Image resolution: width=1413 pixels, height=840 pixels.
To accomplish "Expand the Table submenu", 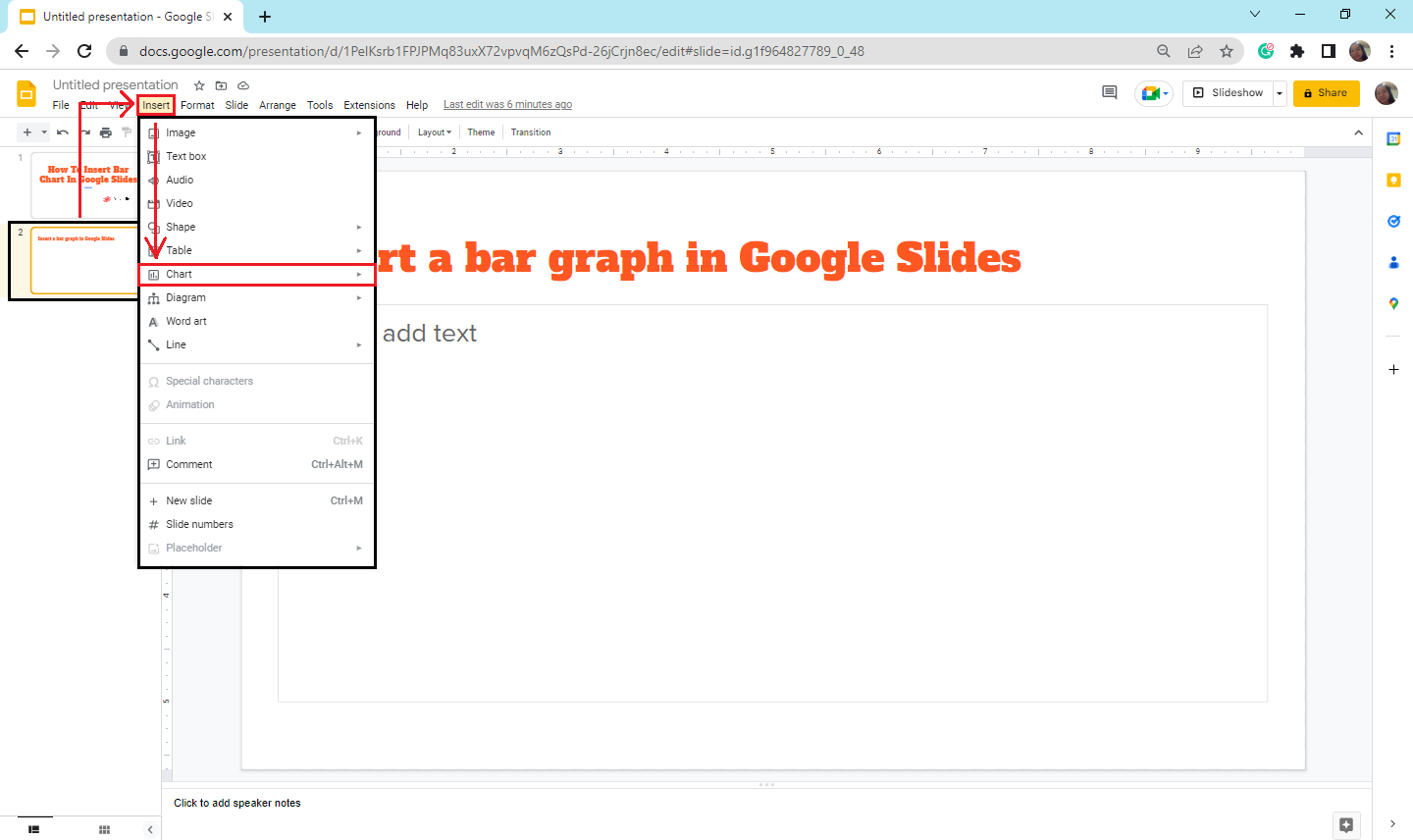I will [x=257, y=250].
